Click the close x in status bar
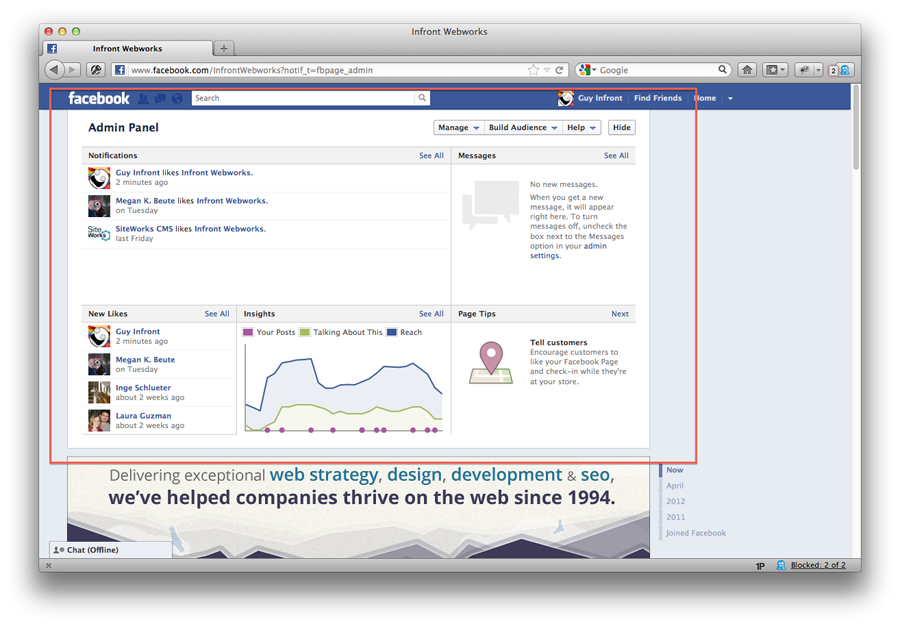900x626 pixels. click(49, 566)
